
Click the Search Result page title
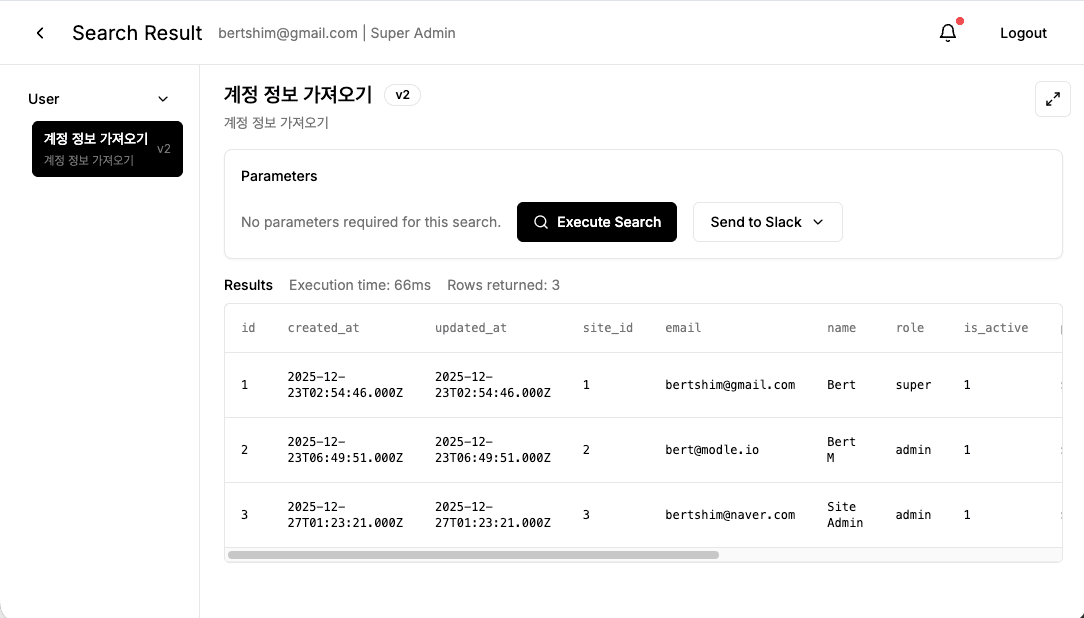(137, 33)
